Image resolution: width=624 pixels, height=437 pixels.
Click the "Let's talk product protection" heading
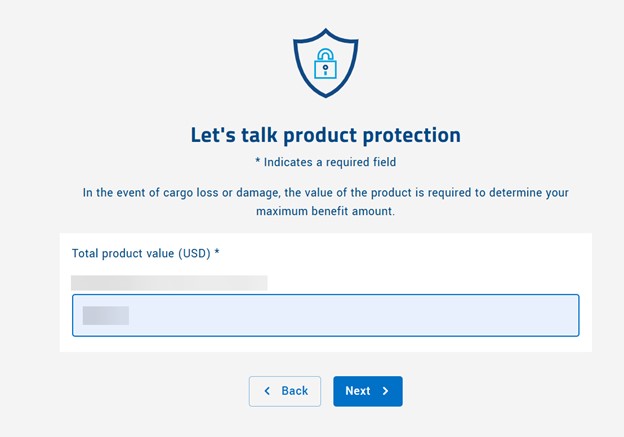tap(325, 134)
